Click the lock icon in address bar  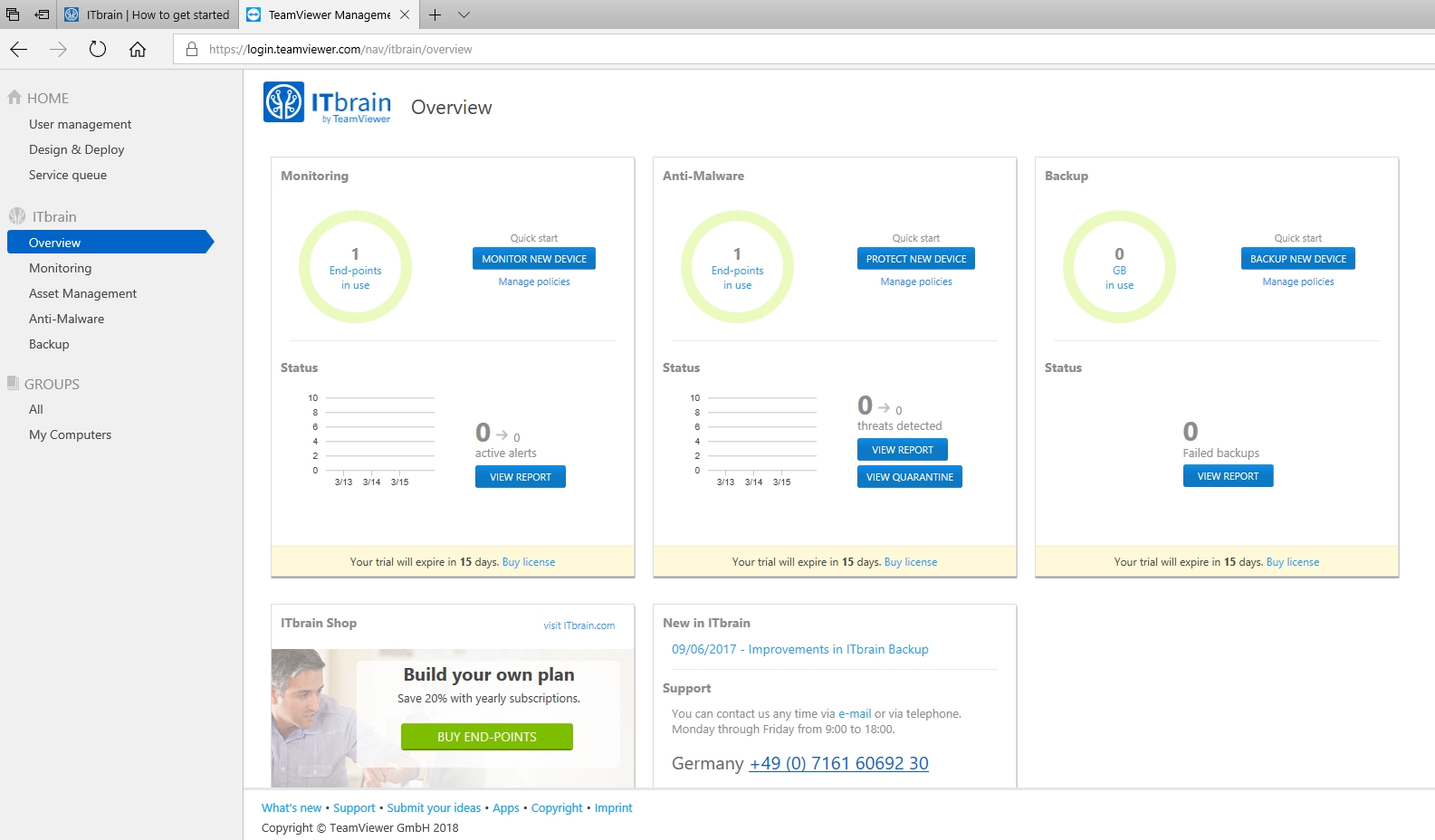[192, 49]
